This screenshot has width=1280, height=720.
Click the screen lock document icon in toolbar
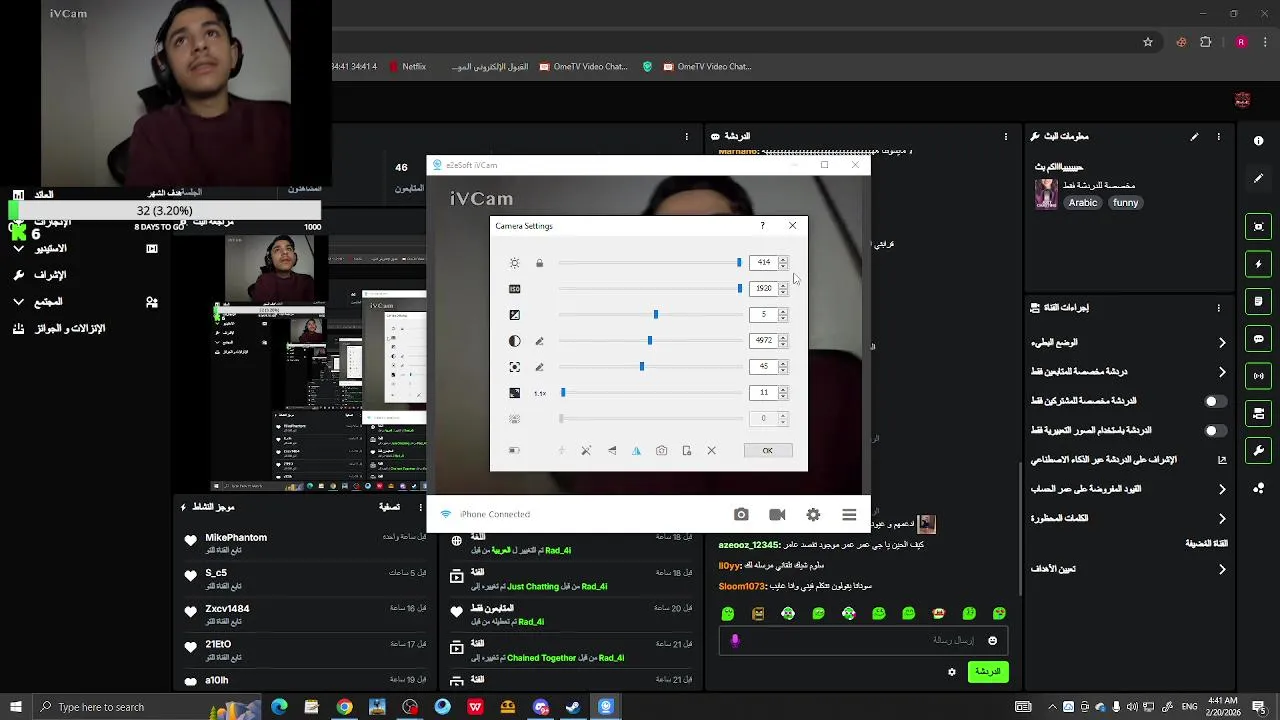click(x=687, y=451)
